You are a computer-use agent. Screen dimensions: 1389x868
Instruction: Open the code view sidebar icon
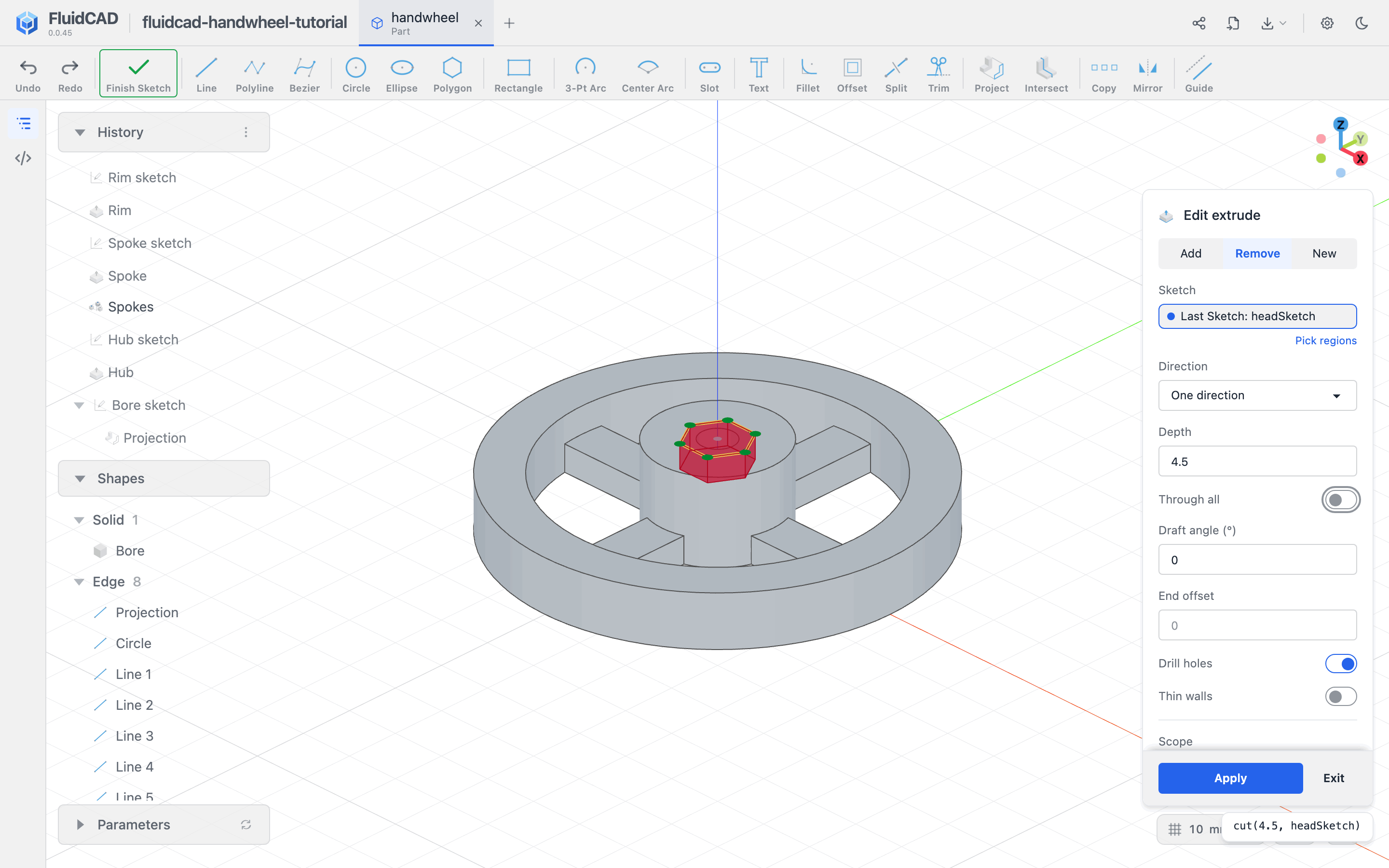coord(23,159)
